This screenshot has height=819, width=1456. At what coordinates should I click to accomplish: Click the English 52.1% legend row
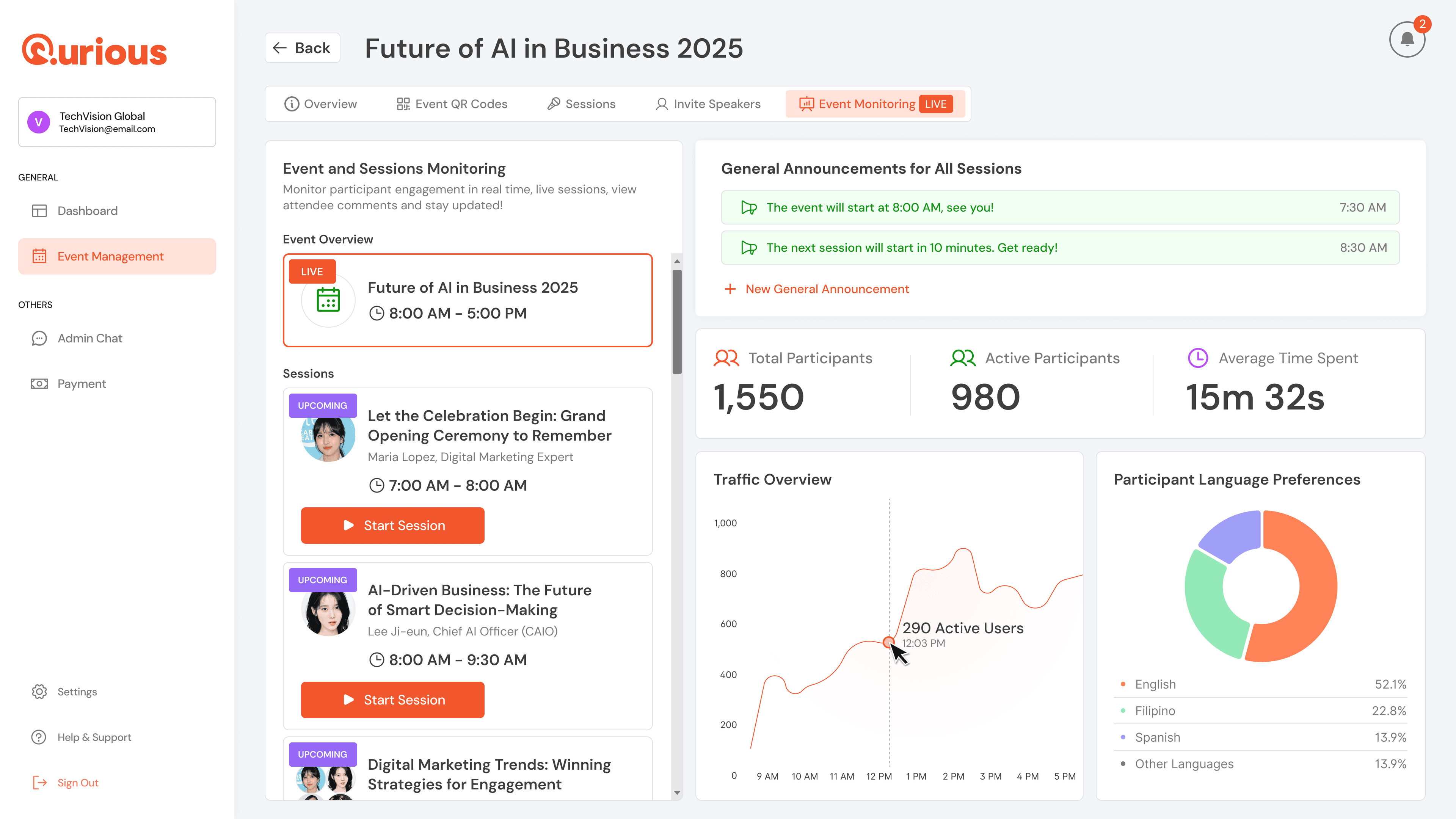click(x=1260, y=684)
